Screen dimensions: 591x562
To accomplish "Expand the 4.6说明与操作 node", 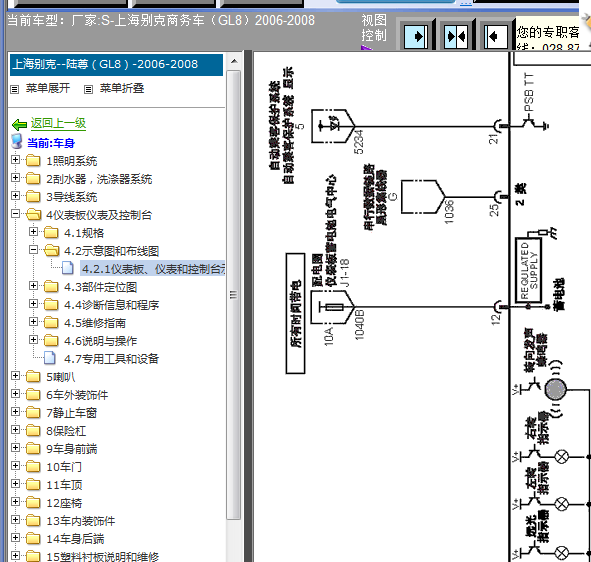I will 33,340.
